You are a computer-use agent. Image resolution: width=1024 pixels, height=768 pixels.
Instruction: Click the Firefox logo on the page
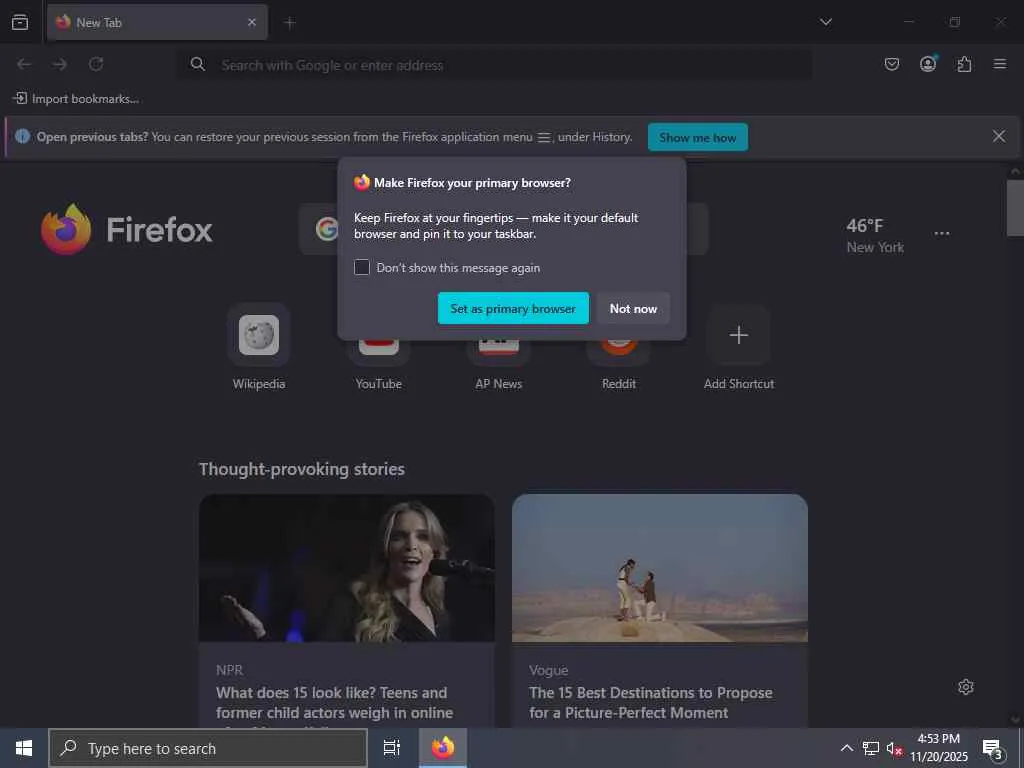(x=127, y=229)
